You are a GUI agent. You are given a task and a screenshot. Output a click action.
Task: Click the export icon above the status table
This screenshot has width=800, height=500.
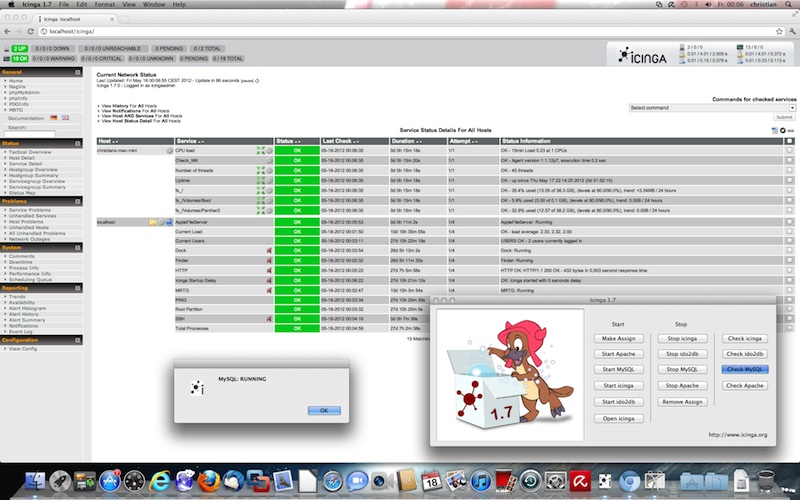coord(774,131)
